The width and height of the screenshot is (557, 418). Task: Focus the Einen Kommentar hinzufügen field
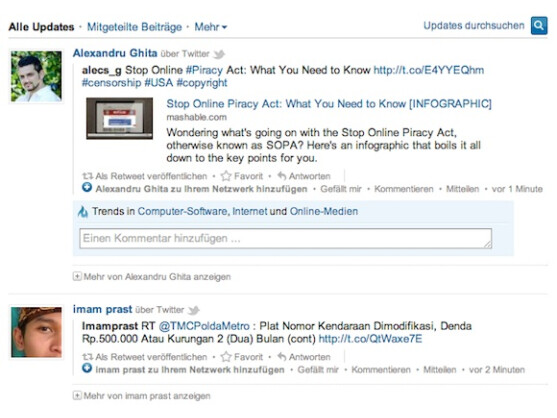click(x=286, y=238)
